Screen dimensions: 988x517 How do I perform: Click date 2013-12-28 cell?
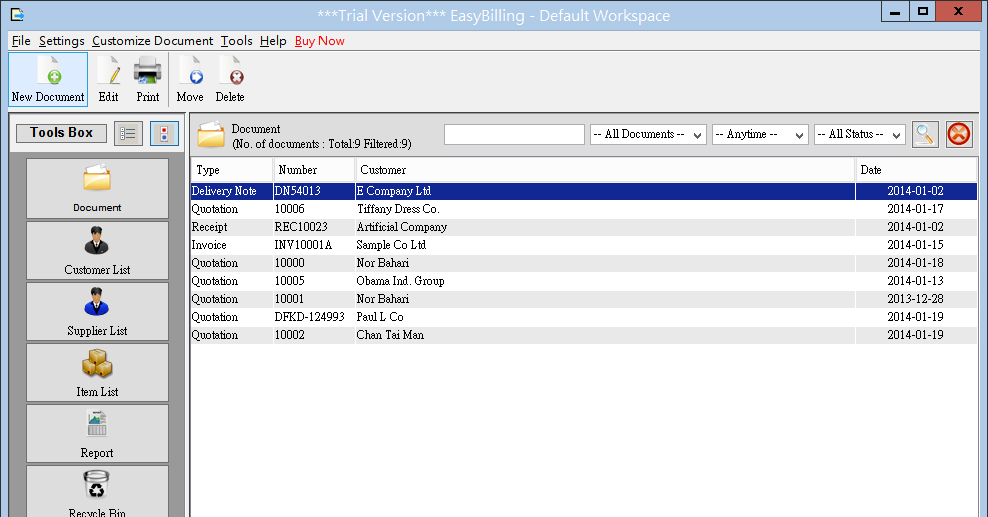pyautogui.click(x=915, y=299)
